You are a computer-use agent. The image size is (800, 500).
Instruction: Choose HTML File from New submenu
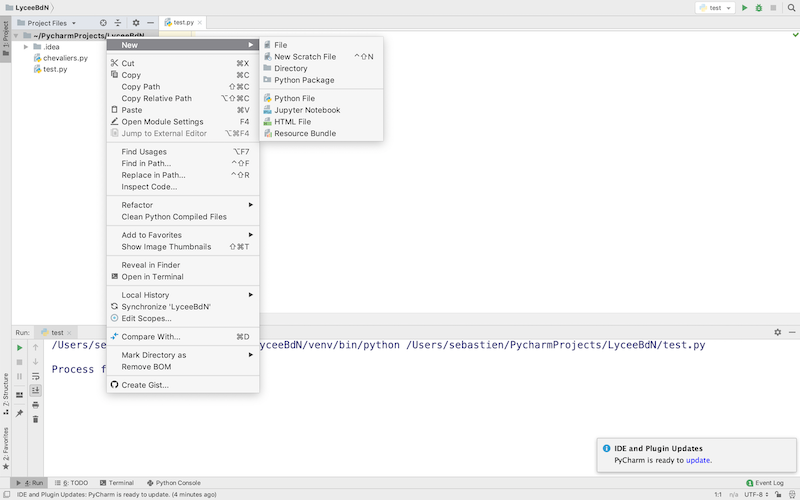click(321, 121)
